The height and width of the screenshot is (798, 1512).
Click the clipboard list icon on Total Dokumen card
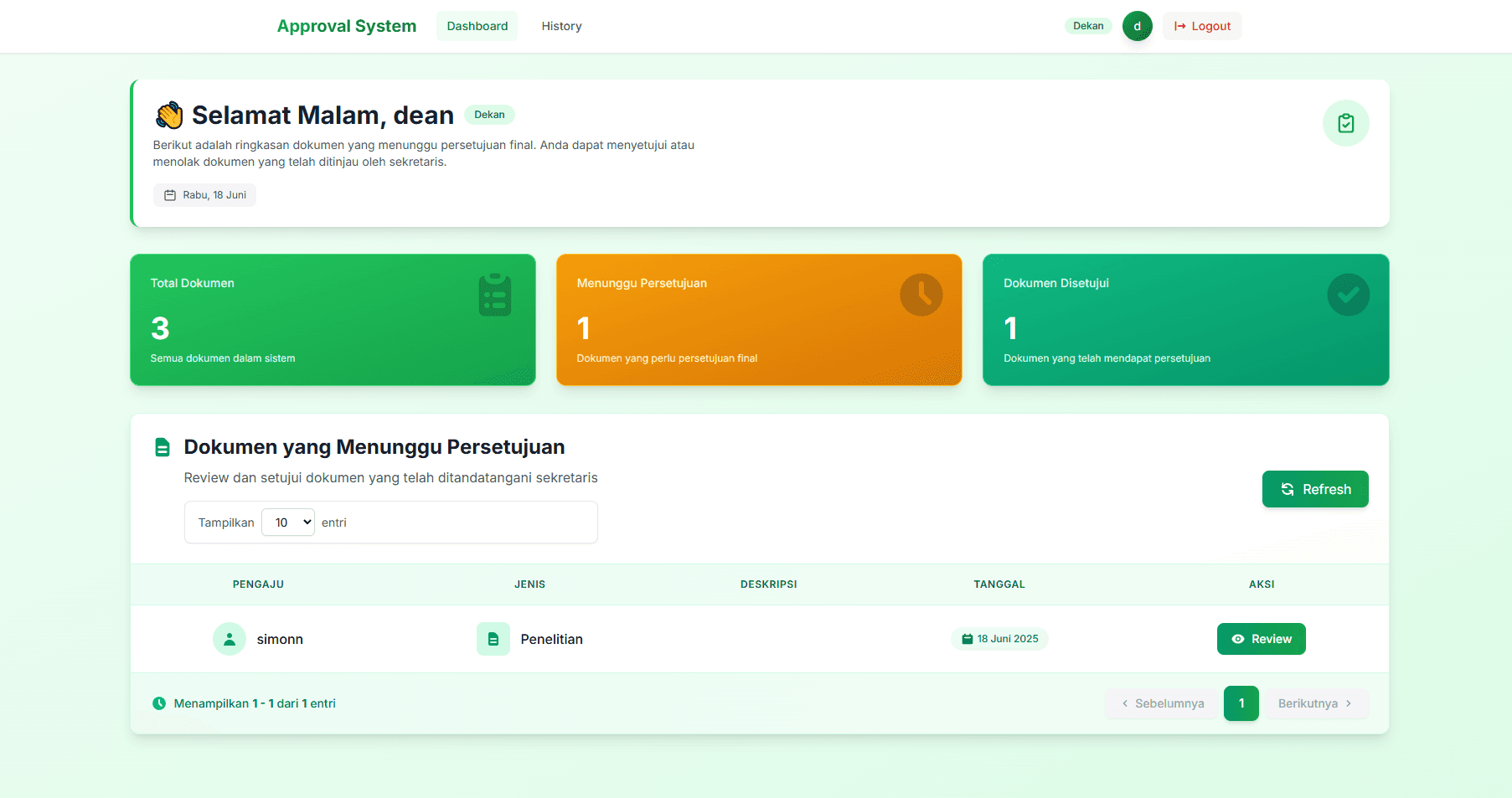(x=494, y=295)
